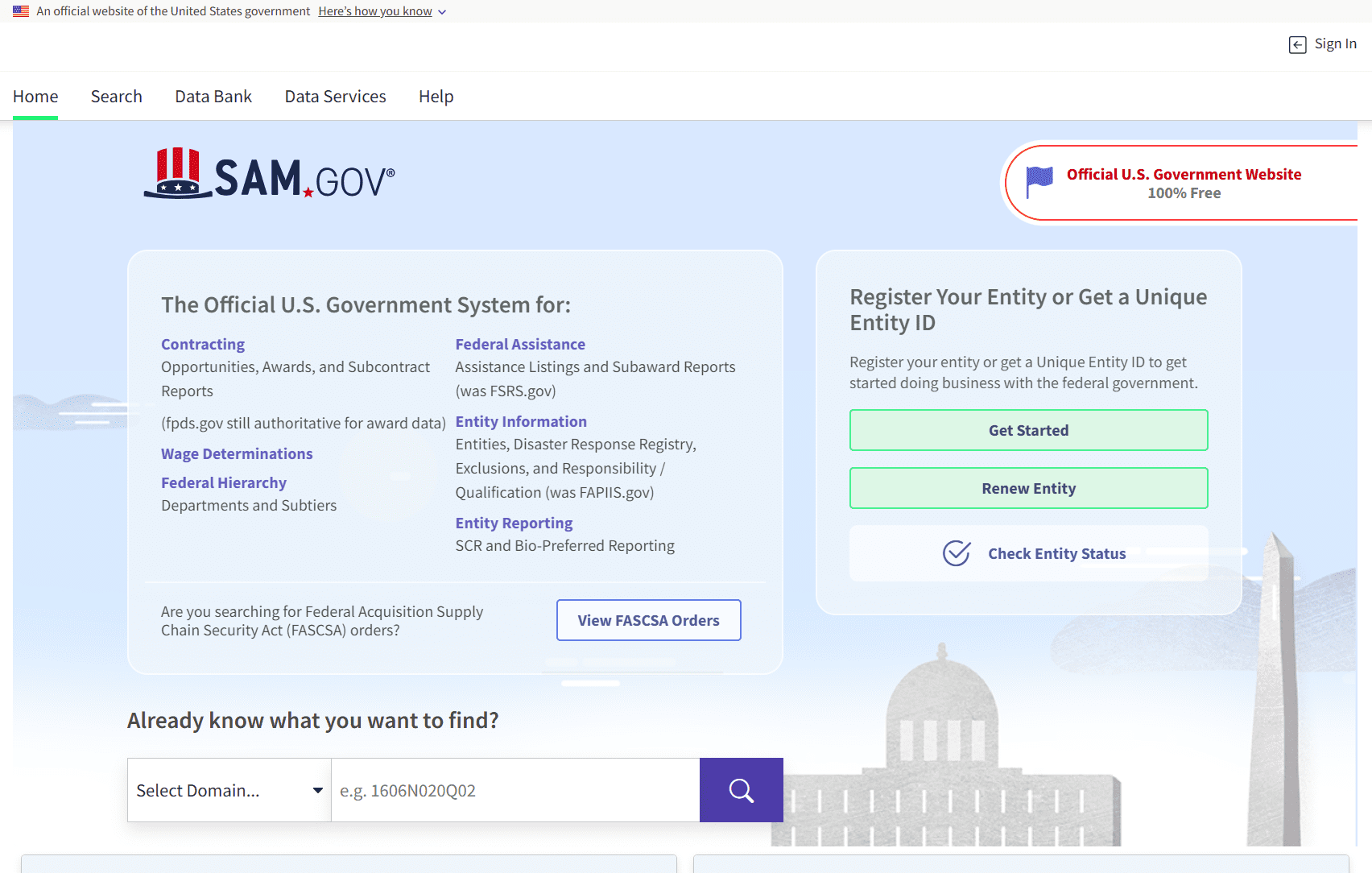
Task: Open the Data Services section
Action: 335,96
